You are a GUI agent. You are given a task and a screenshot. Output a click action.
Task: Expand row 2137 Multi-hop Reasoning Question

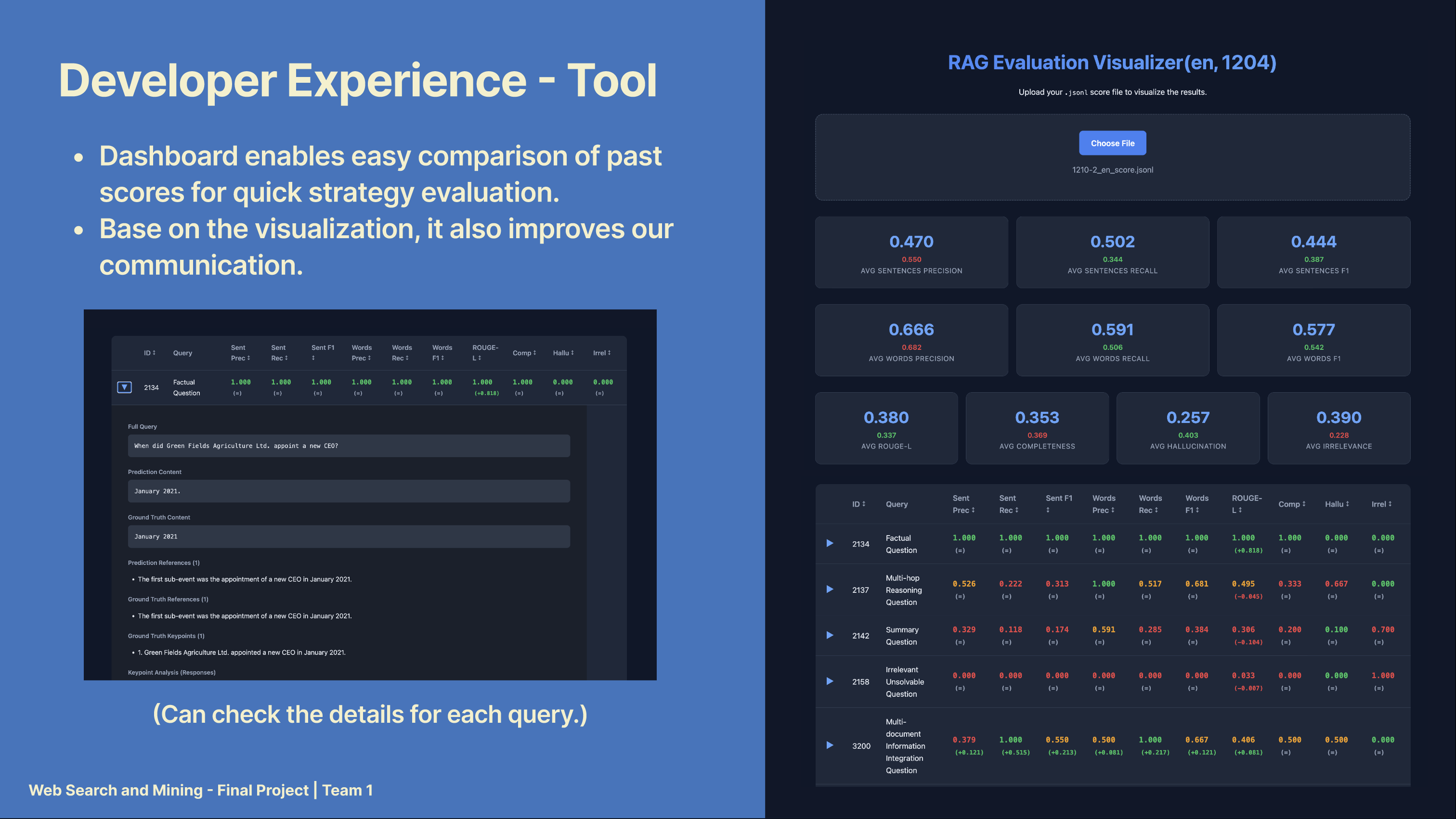tap(830, 589)
